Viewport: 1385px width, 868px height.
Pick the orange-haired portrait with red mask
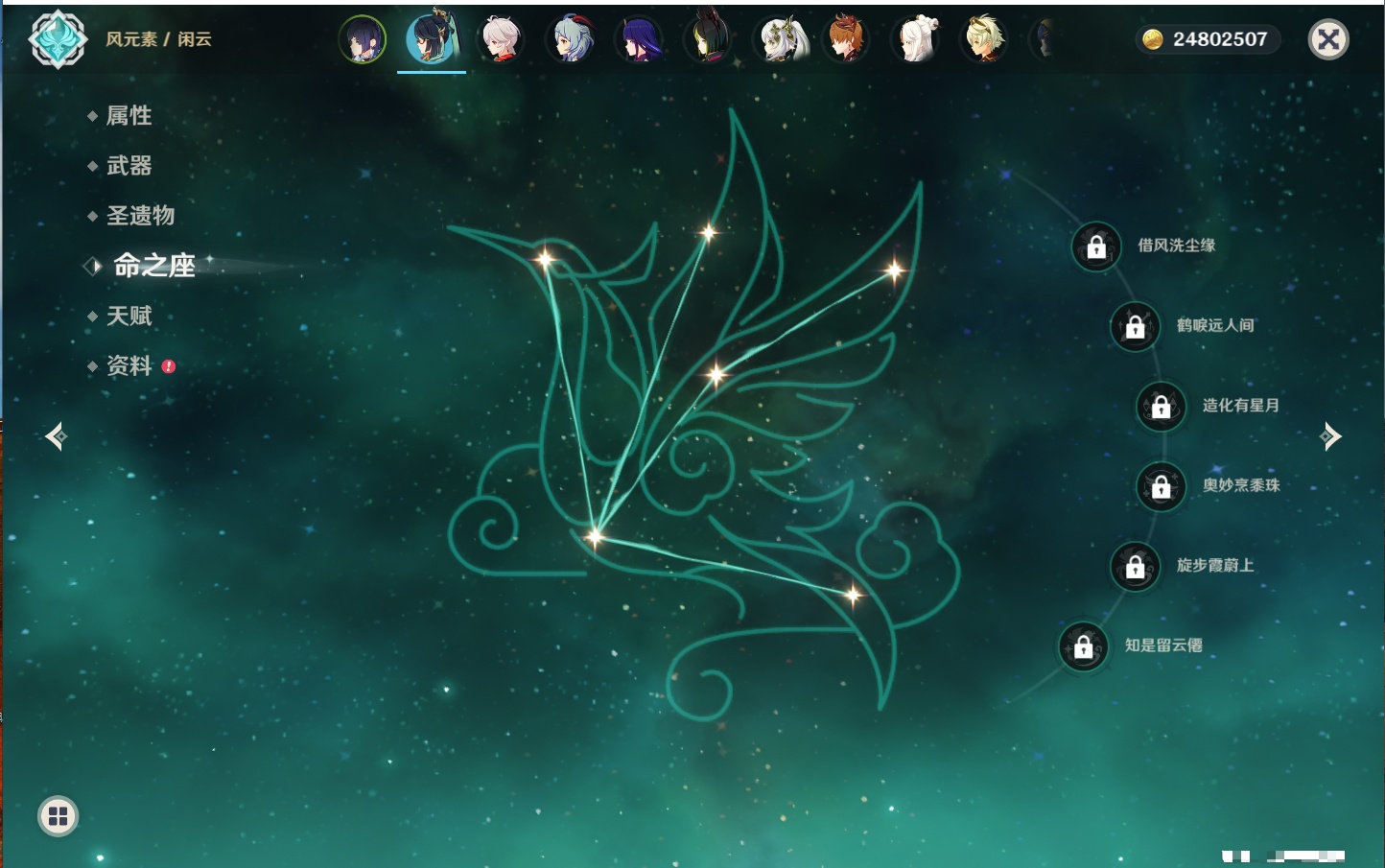tap(846, 39)
